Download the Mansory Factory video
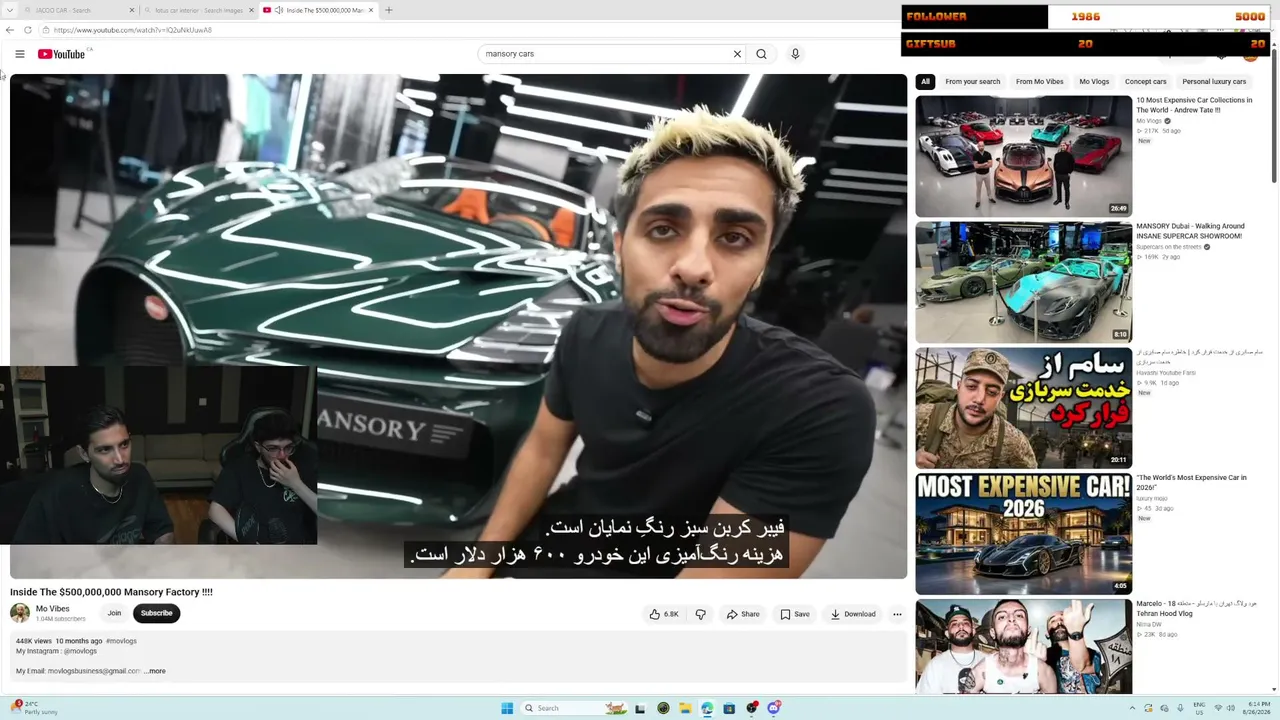Screen dimensions: 1280x720 pyautogui.click(x=853, y=614)
